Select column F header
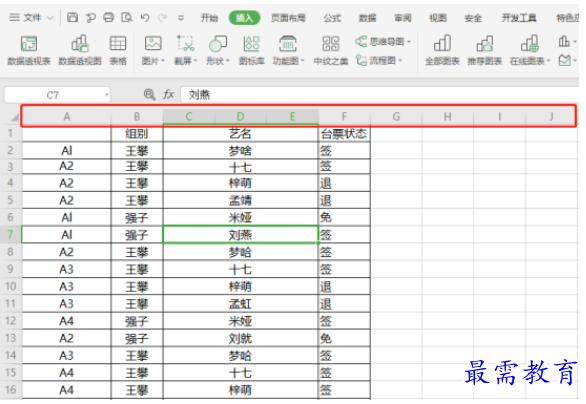Screen dimensions: 586x404 coord(344,117)
